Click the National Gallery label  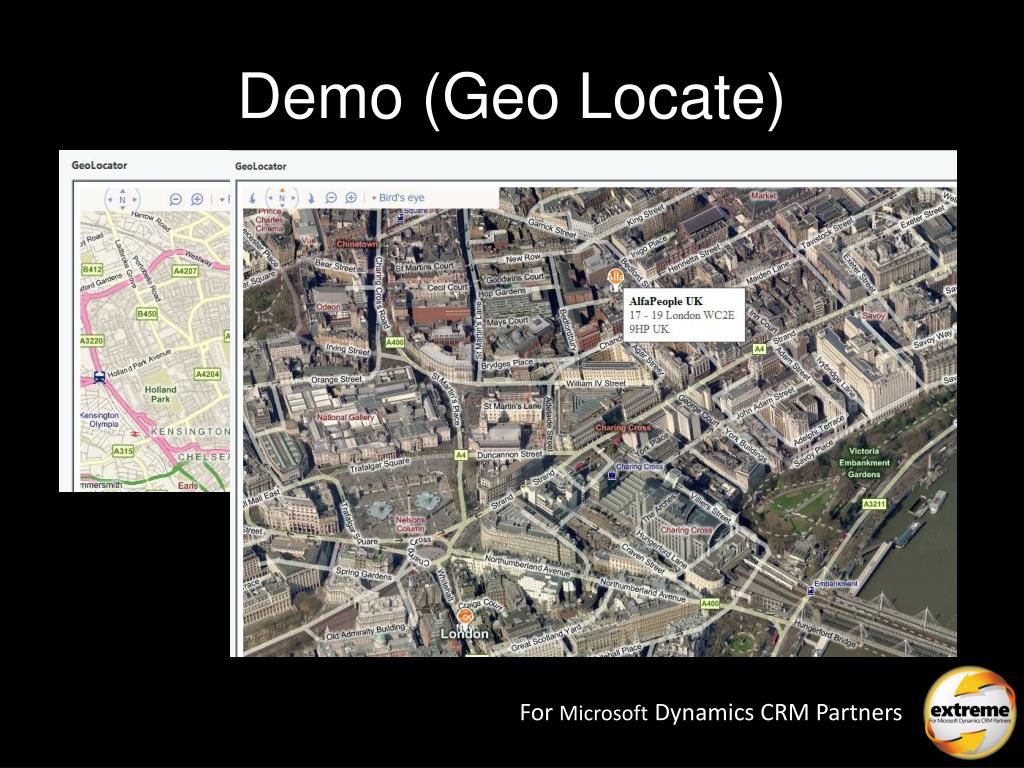coord(345,417)
